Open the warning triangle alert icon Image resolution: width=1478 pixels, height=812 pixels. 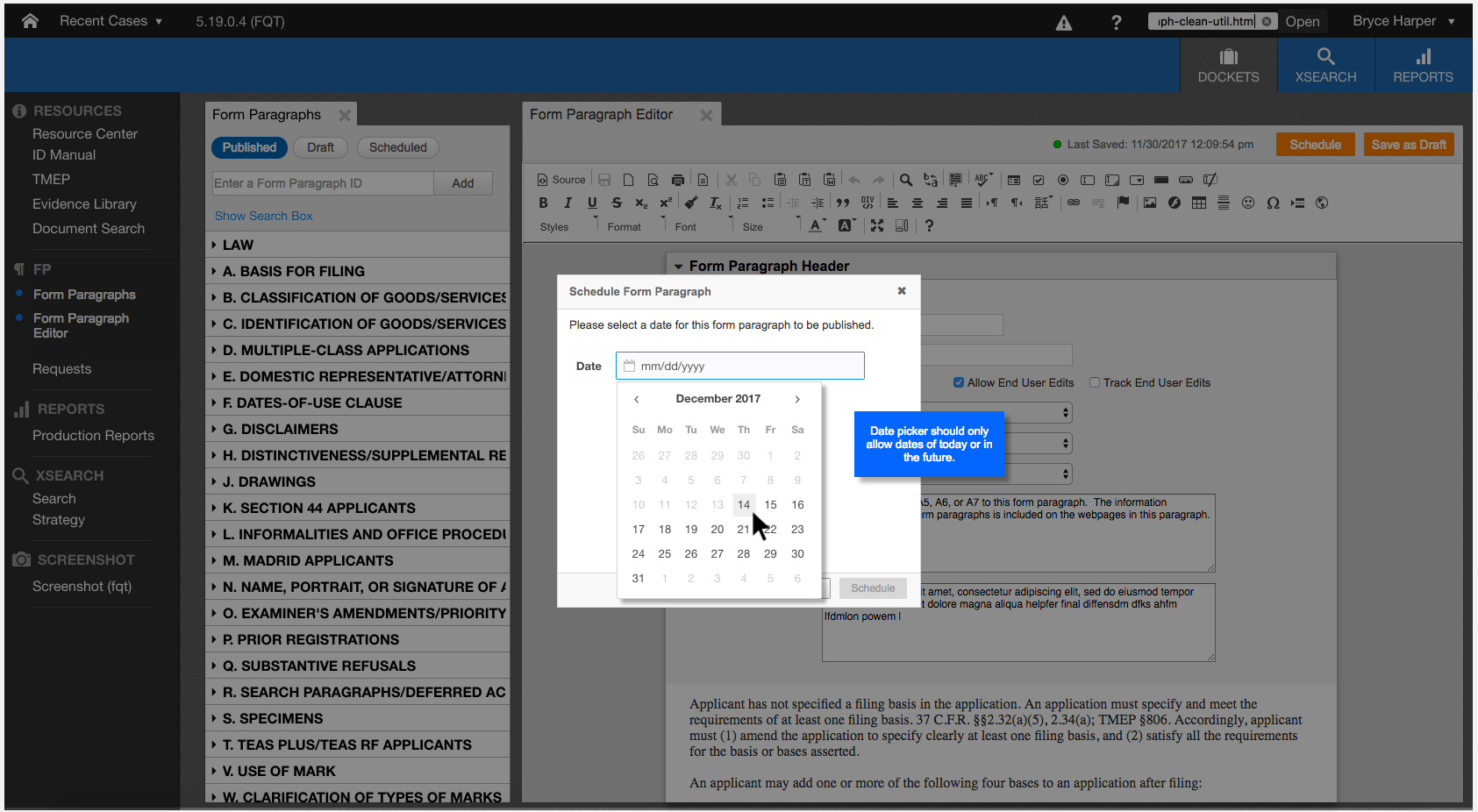(1064, 23)
